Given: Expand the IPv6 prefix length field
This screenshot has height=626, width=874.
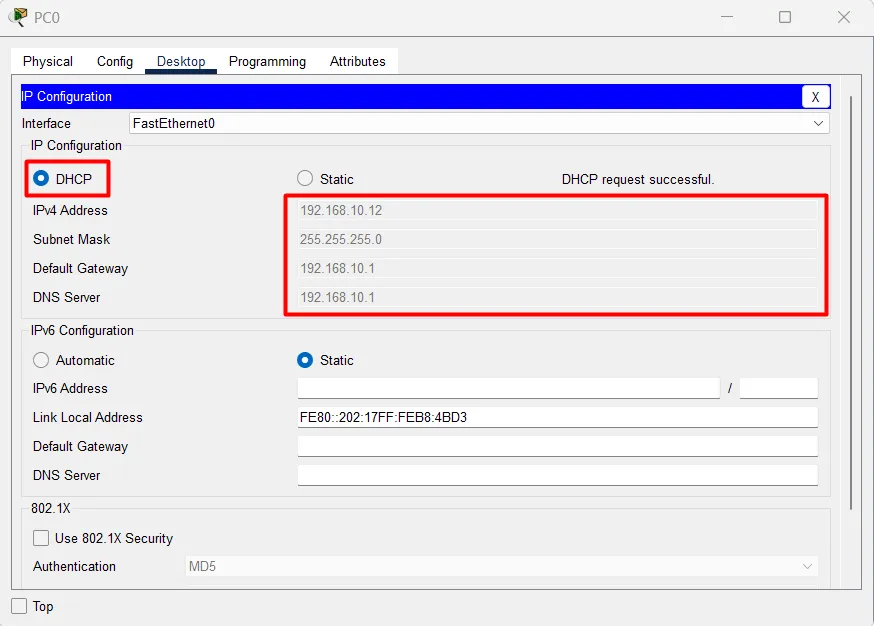Looking at the screenshot, I should pos(778,388).
